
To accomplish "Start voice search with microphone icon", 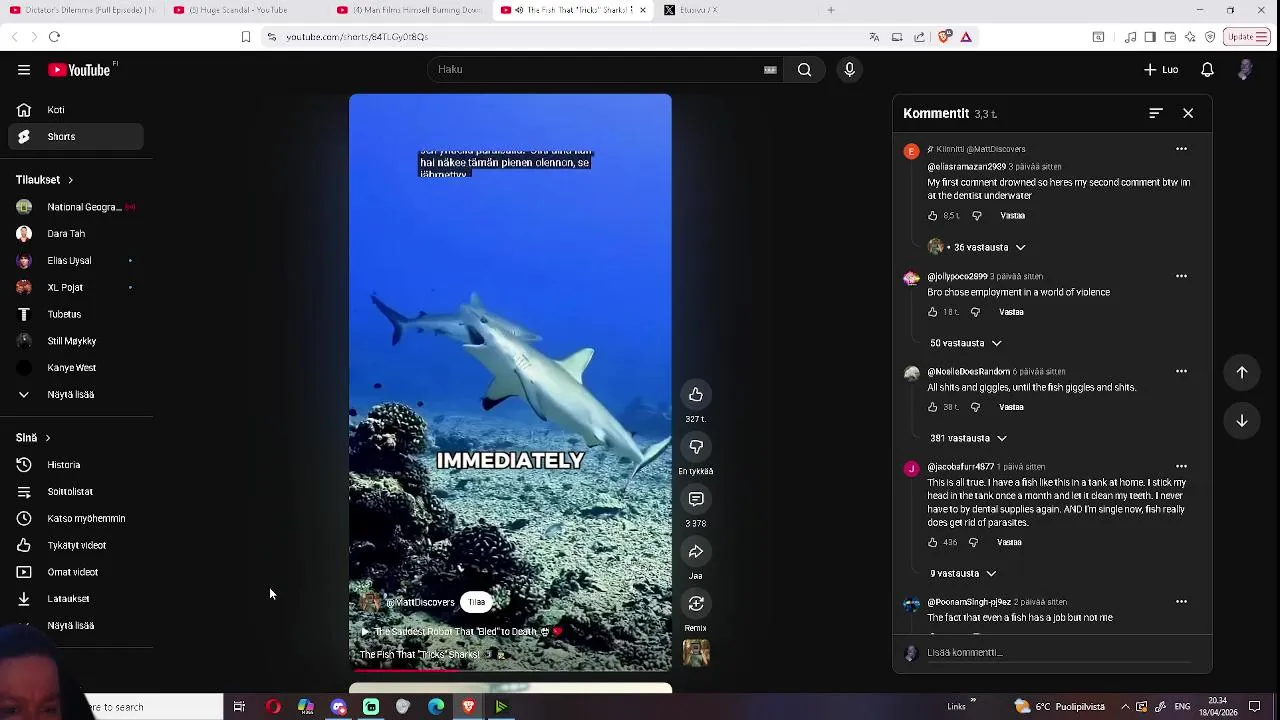I will tap(849, 70).
